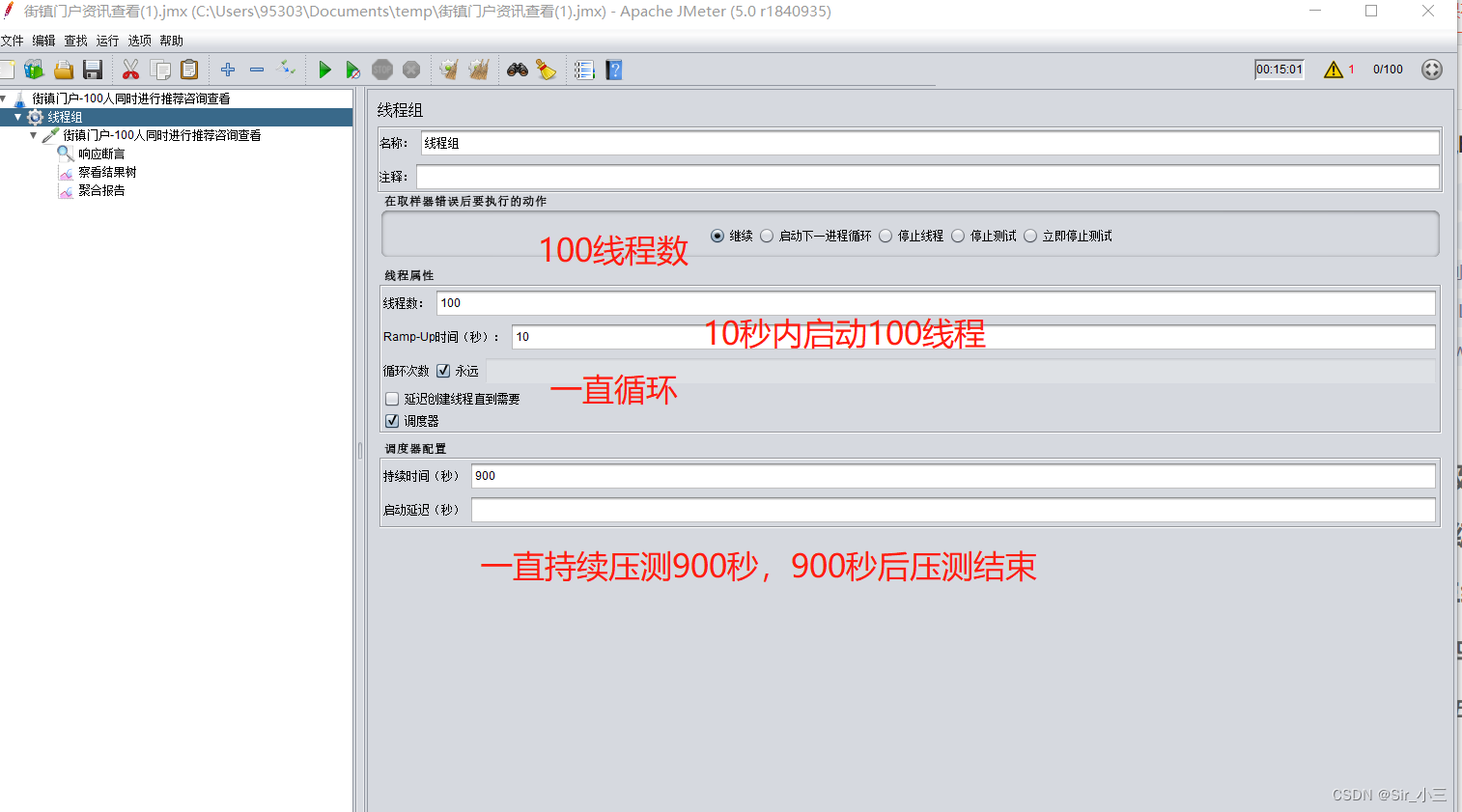Clear all results with double broom icon
The width and height of the screenshot is (1462, 812).
479,70
